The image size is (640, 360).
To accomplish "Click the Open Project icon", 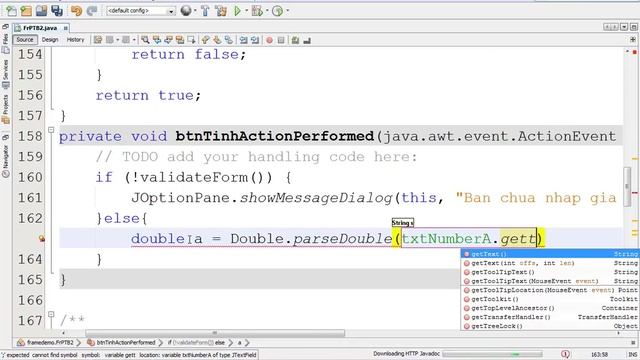I will (41, 11).
